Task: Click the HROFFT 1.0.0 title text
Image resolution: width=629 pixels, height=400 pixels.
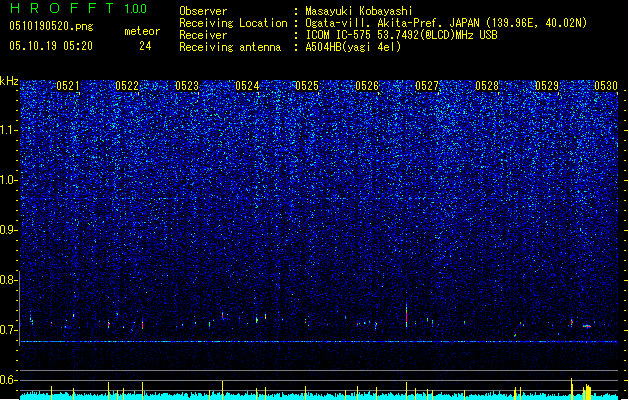Action: [79, 8]
